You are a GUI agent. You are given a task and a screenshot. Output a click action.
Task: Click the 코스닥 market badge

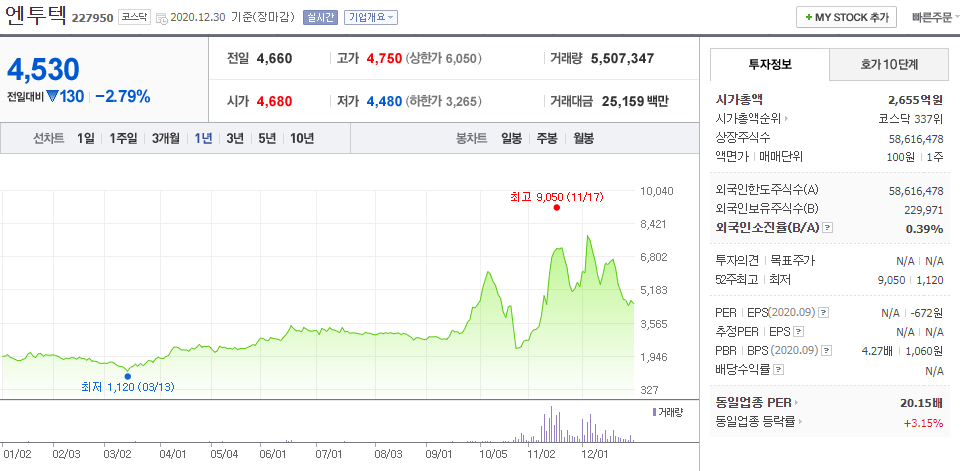coord(135,17)
